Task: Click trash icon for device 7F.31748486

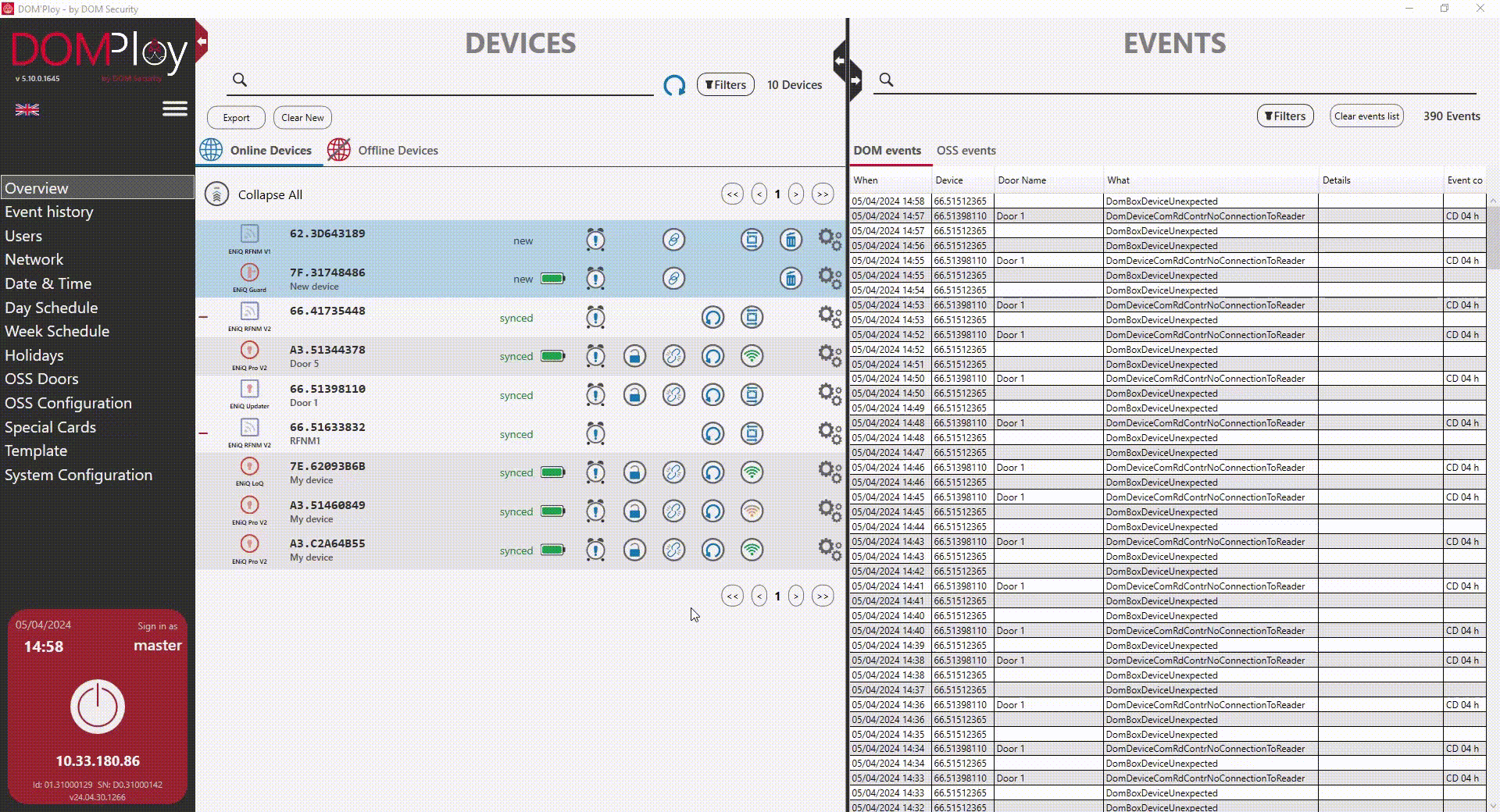Action: coord(791,279)
